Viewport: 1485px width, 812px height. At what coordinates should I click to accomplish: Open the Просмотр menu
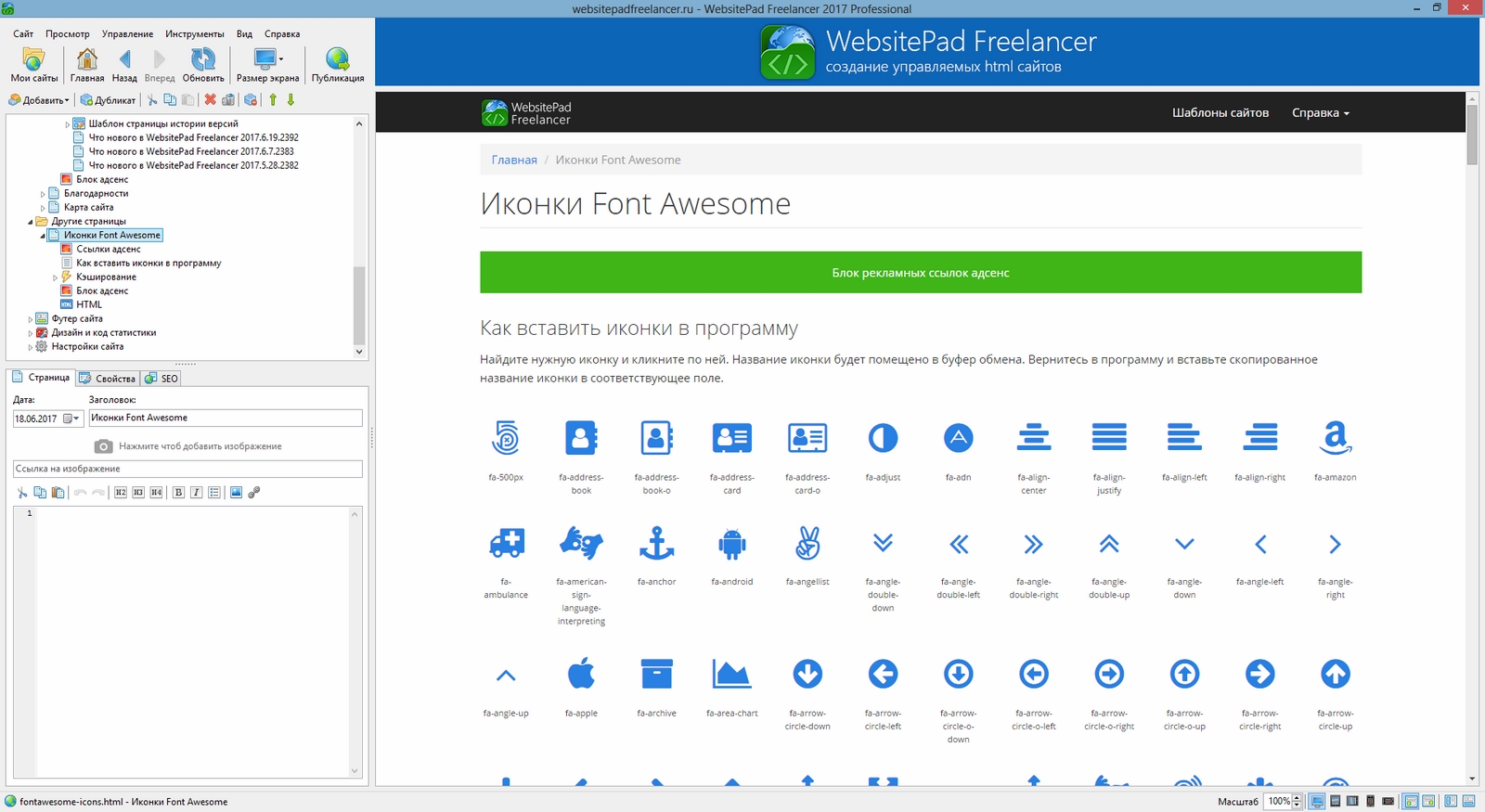68,33
